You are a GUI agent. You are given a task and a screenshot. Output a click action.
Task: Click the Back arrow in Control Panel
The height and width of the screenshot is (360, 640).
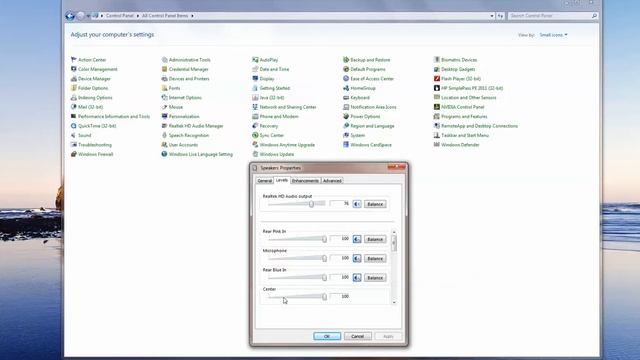(70, 16)
